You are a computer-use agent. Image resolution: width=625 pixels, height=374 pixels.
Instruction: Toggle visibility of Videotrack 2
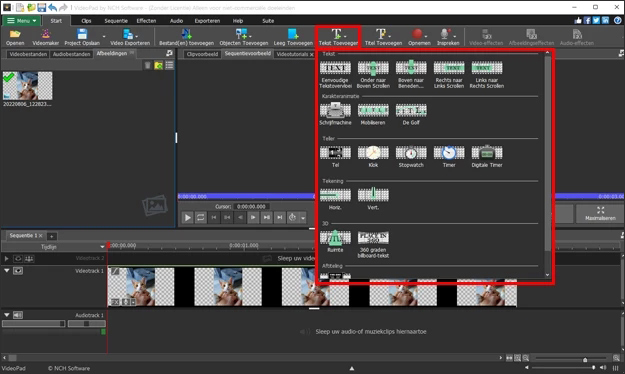[18, 258]
